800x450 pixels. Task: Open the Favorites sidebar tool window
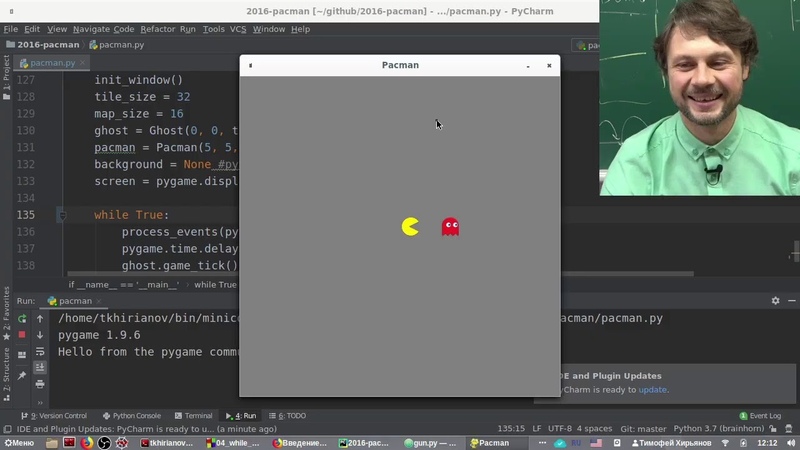point(6,312)
